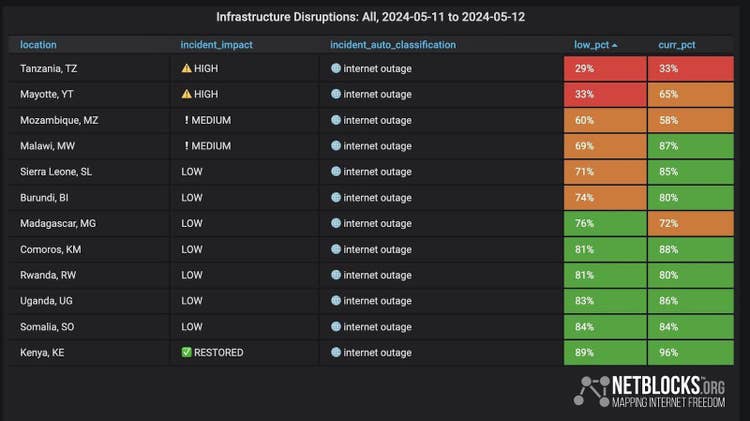The width and height of the screenshot is (750, 421).
Task: Click Kenya's green 96% curr_pct cell
Action: (690, 352)
